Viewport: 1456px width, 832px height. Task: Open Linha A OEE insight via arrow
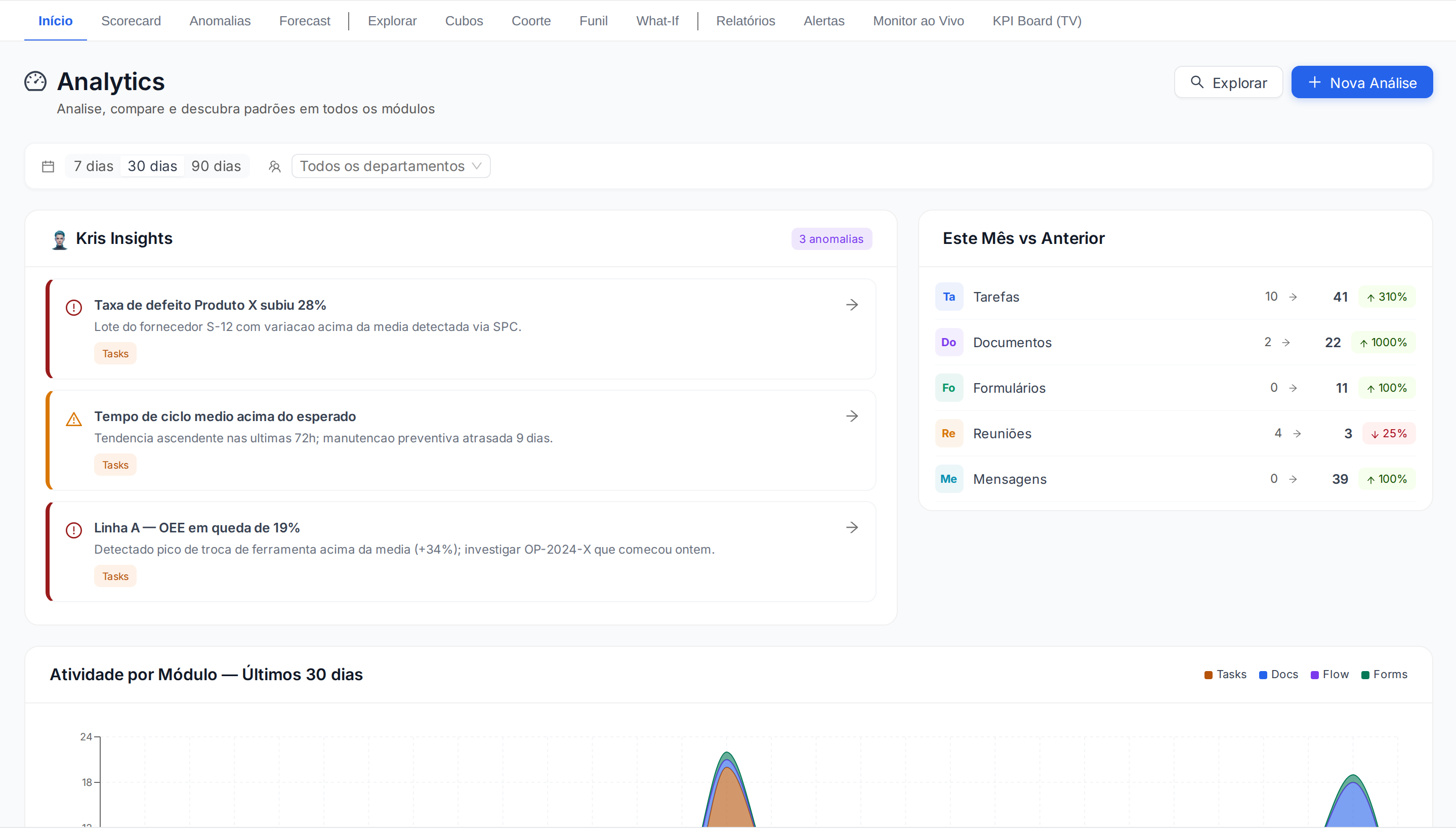852,527
